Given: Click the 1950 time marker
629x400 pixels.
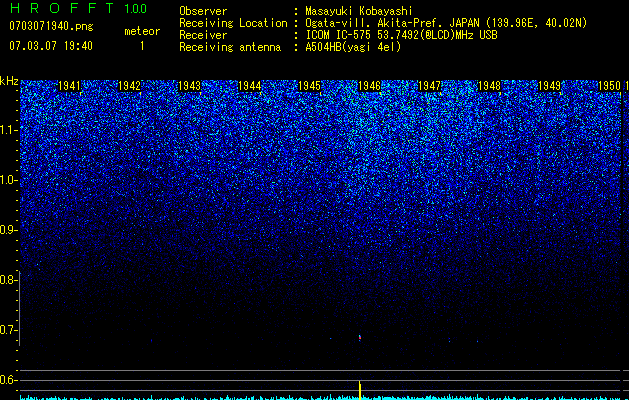Looking at the screenshot, I should 609,86.
